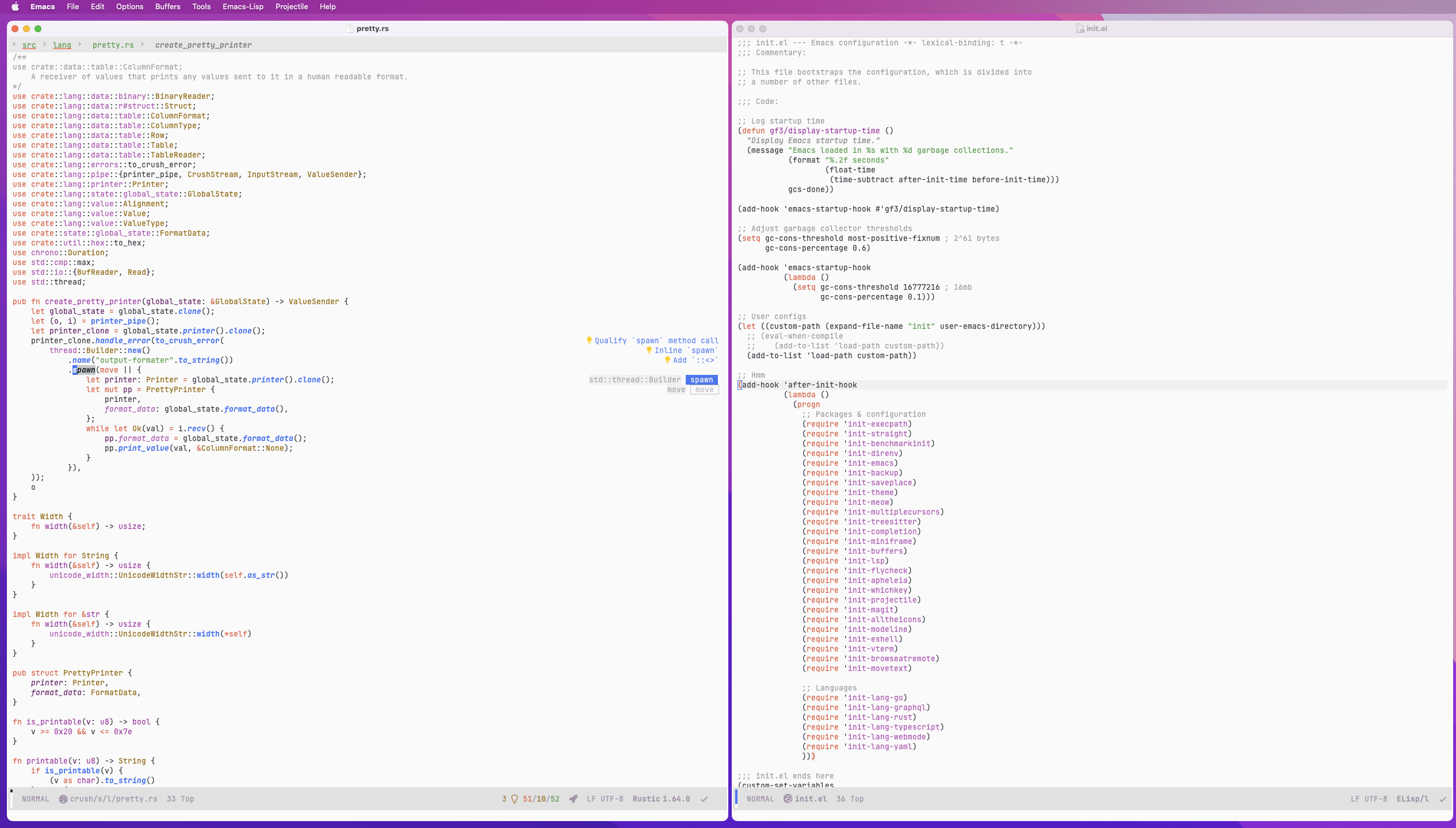
Task: Click the defun gf3/display-startup-time line
Action: [815, 131]
